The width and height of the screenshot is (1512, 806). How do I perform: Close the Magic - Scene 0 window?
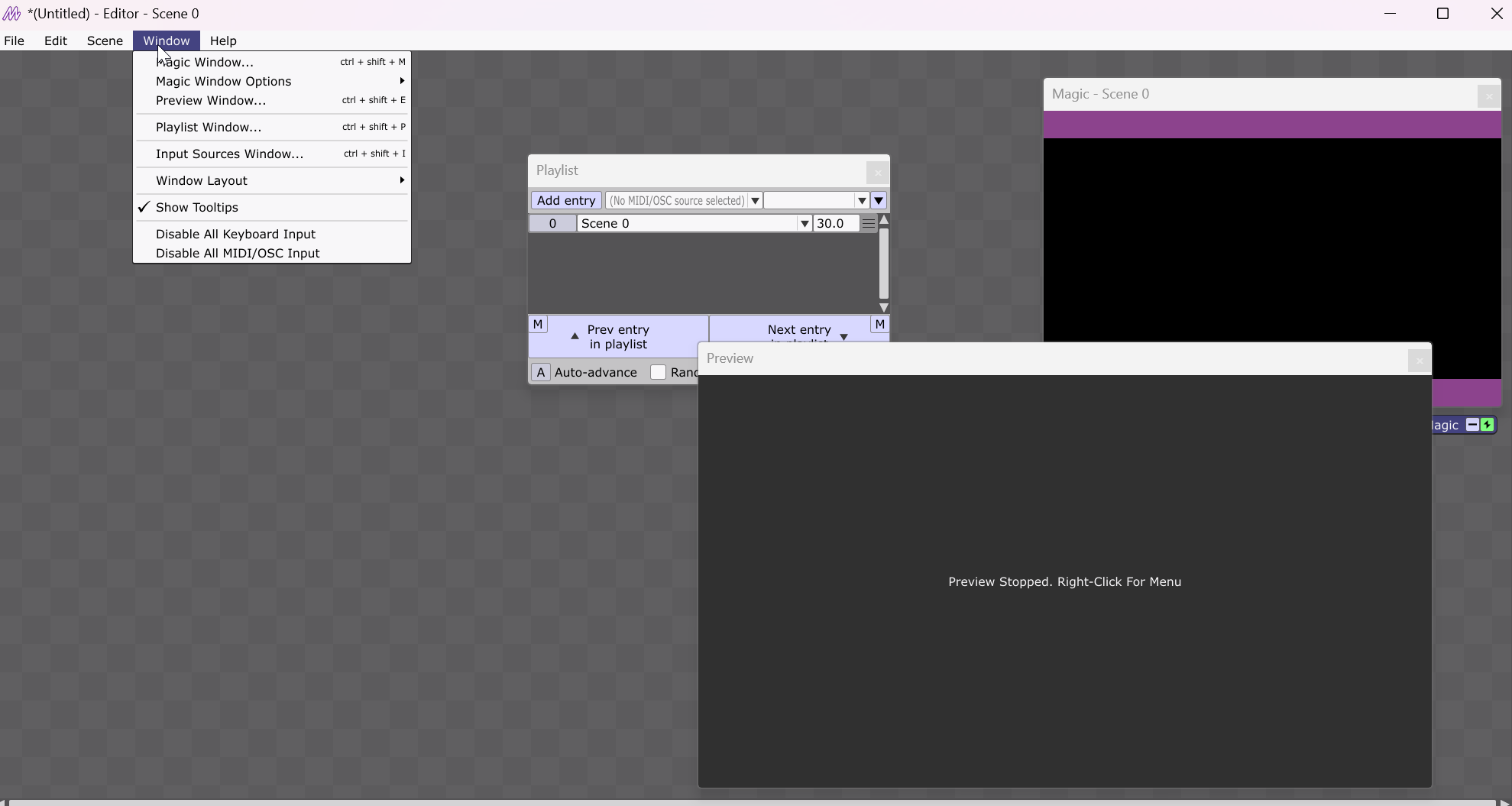click(1488, 96)
